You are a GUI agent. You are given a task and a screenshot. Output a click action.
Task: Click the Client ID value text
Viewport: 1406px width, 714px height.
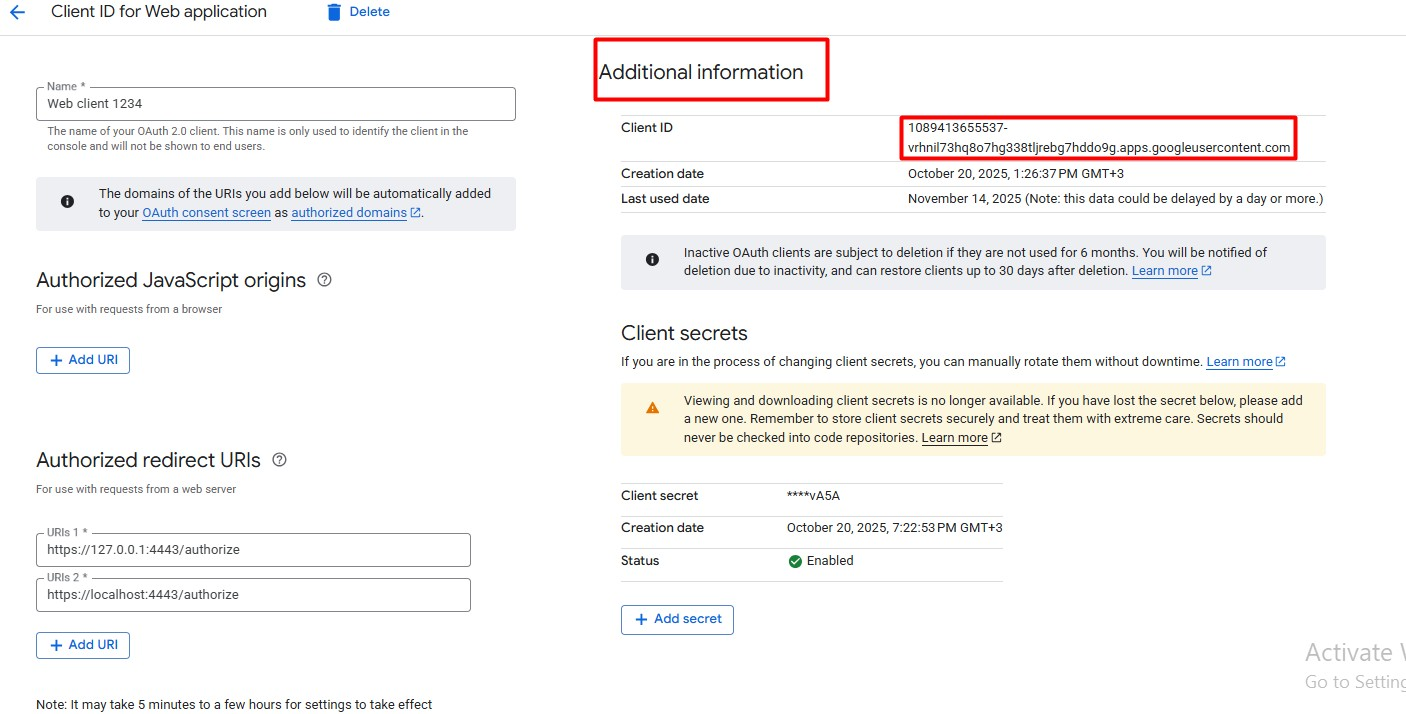[x=1097, y=138]
